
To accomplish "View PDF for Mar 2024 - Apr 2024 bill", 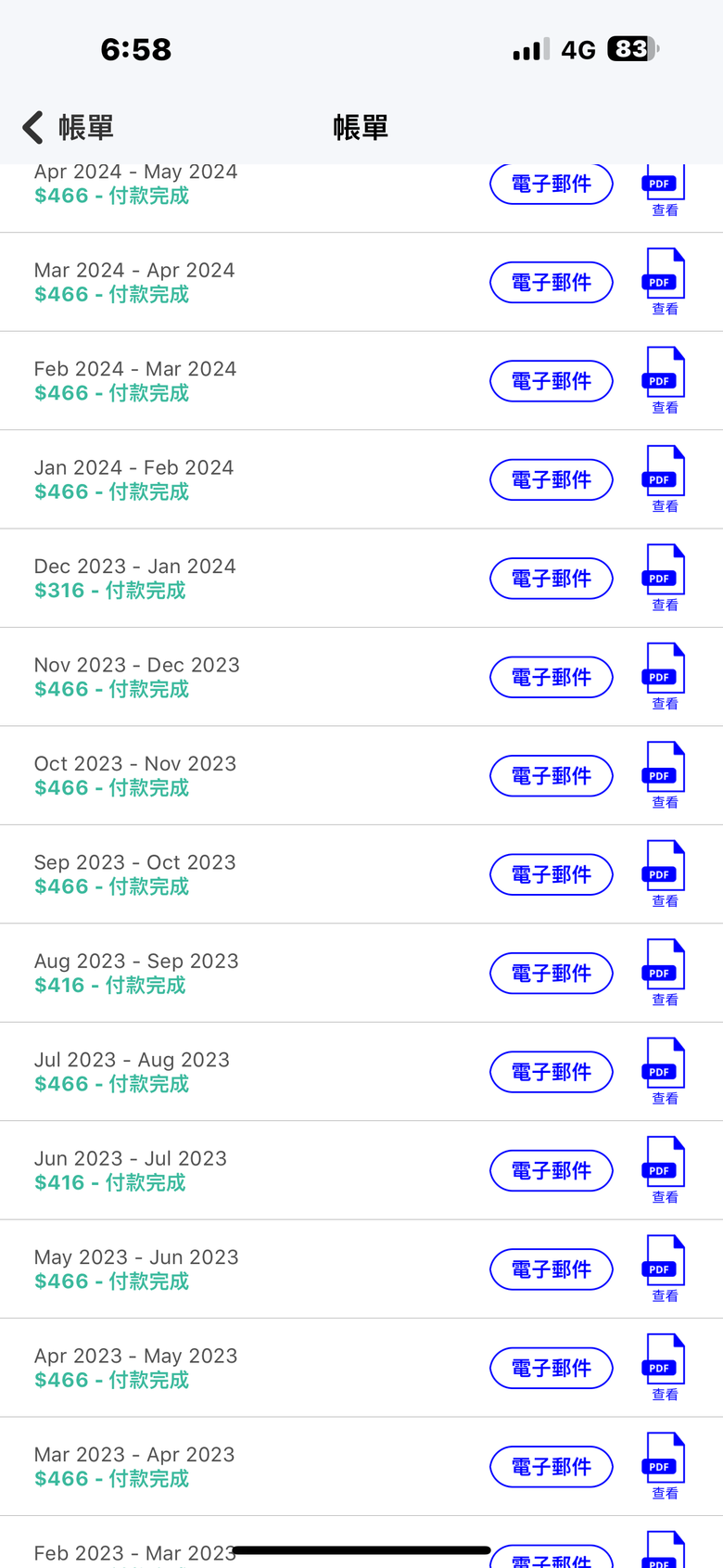I will [x=664, y=281].
